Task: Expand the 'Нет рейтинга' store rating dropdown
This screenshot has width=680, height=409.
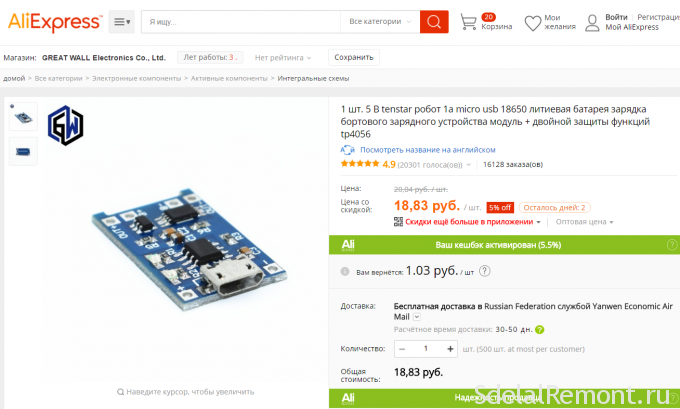Action: pyautogui.click(x=283, y=58)
